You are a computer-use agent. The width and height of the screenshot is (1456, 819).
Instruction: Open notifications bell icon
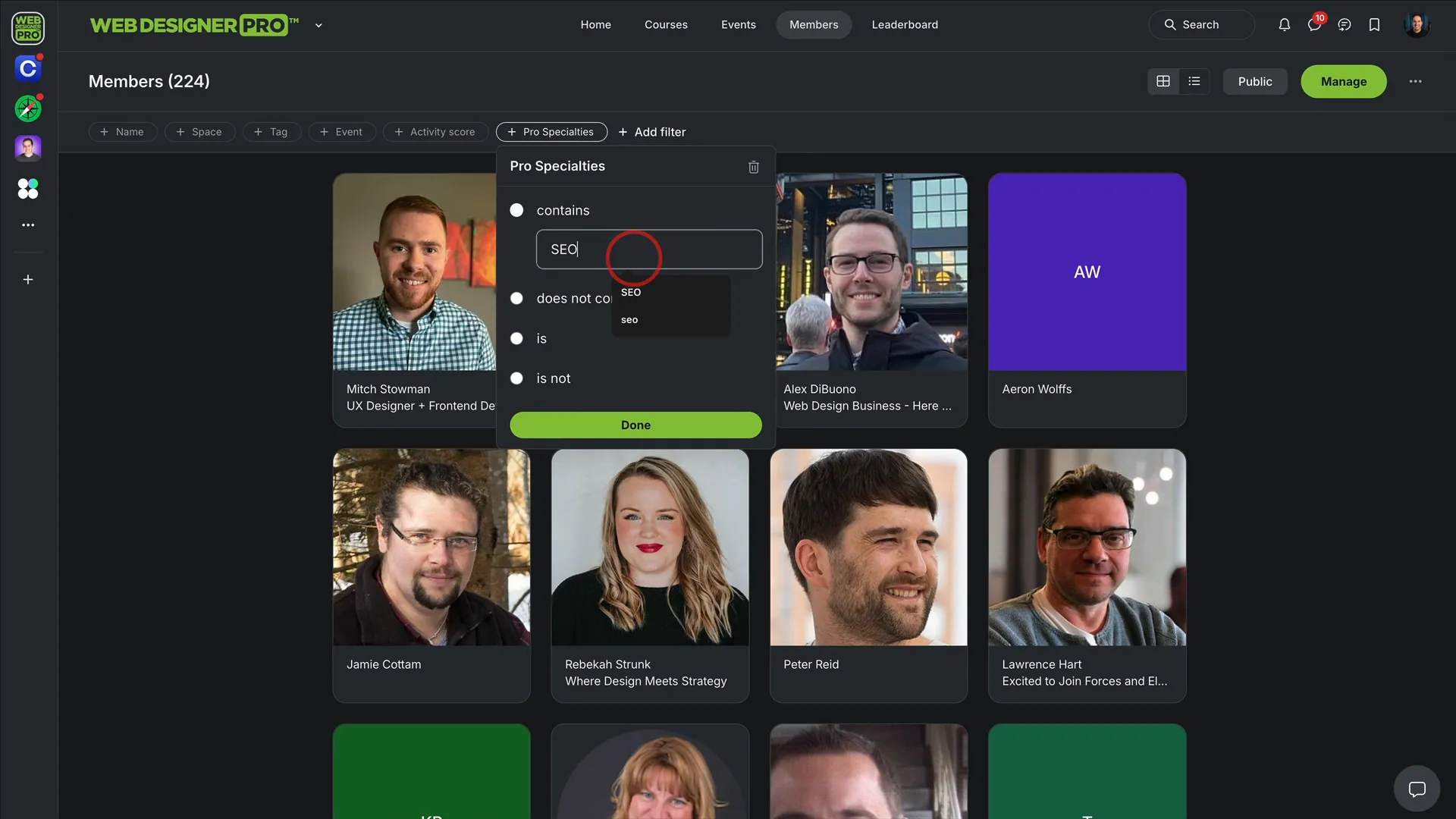(x=1284, y=25)
